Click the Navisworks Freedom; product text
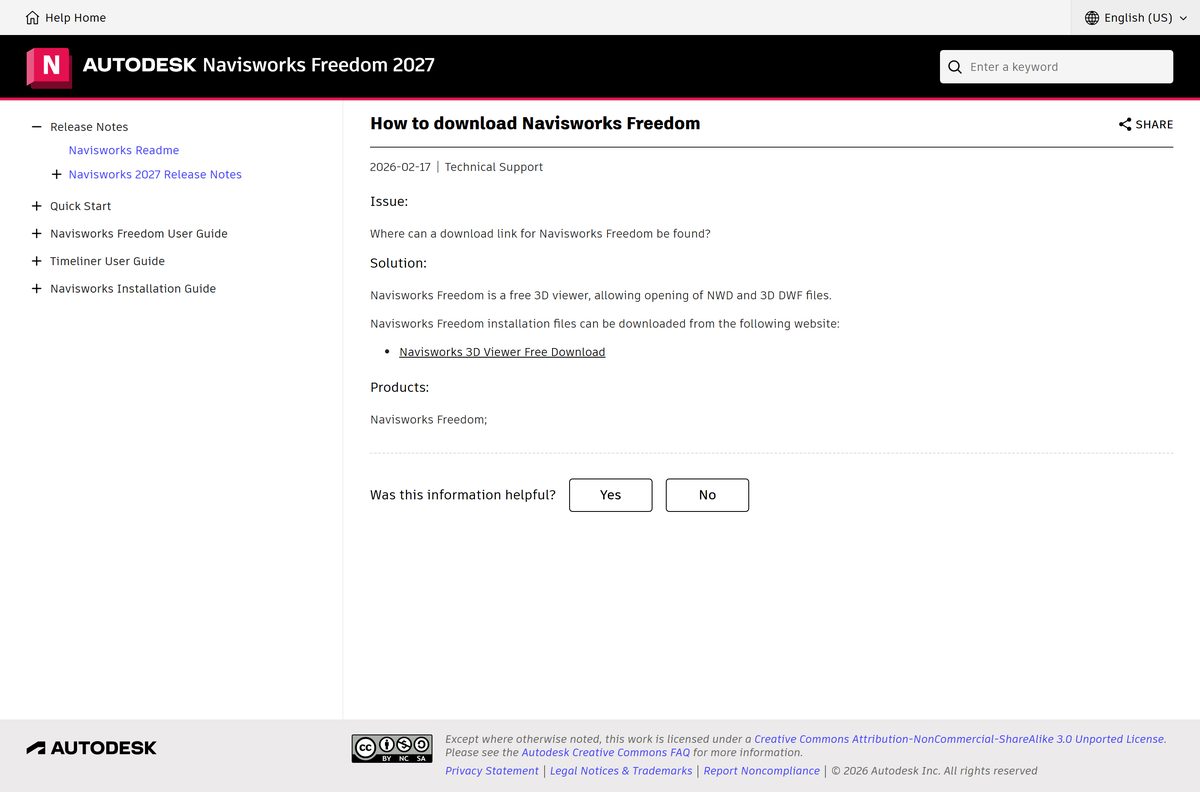This screenshot has width=1200, height=792. point(429,420)
